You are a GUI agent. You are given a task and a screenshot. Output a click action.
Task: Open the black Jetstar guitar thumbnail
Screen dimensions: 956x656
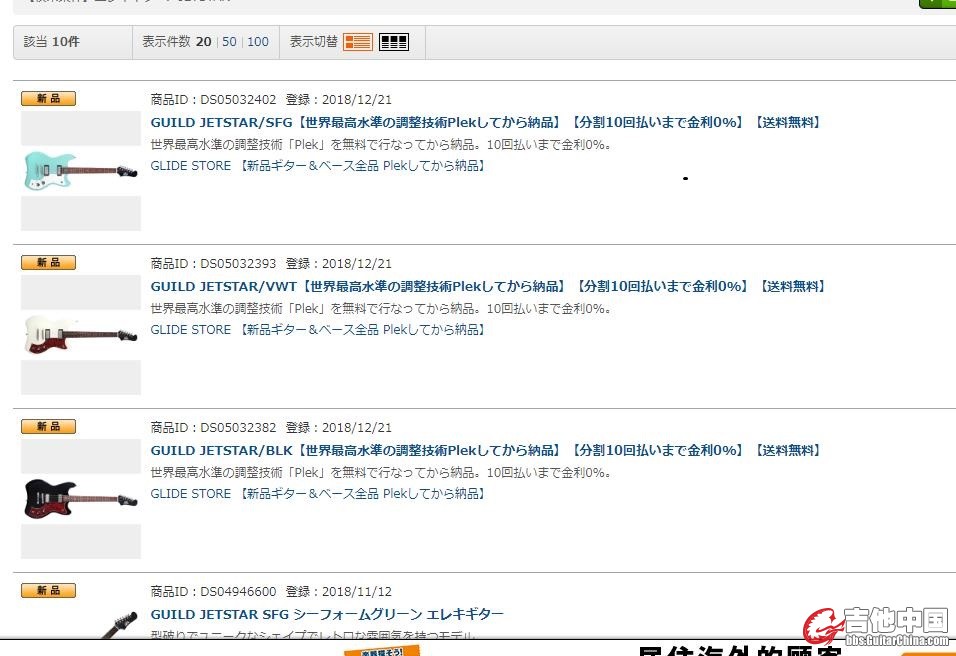coord(80,498)
